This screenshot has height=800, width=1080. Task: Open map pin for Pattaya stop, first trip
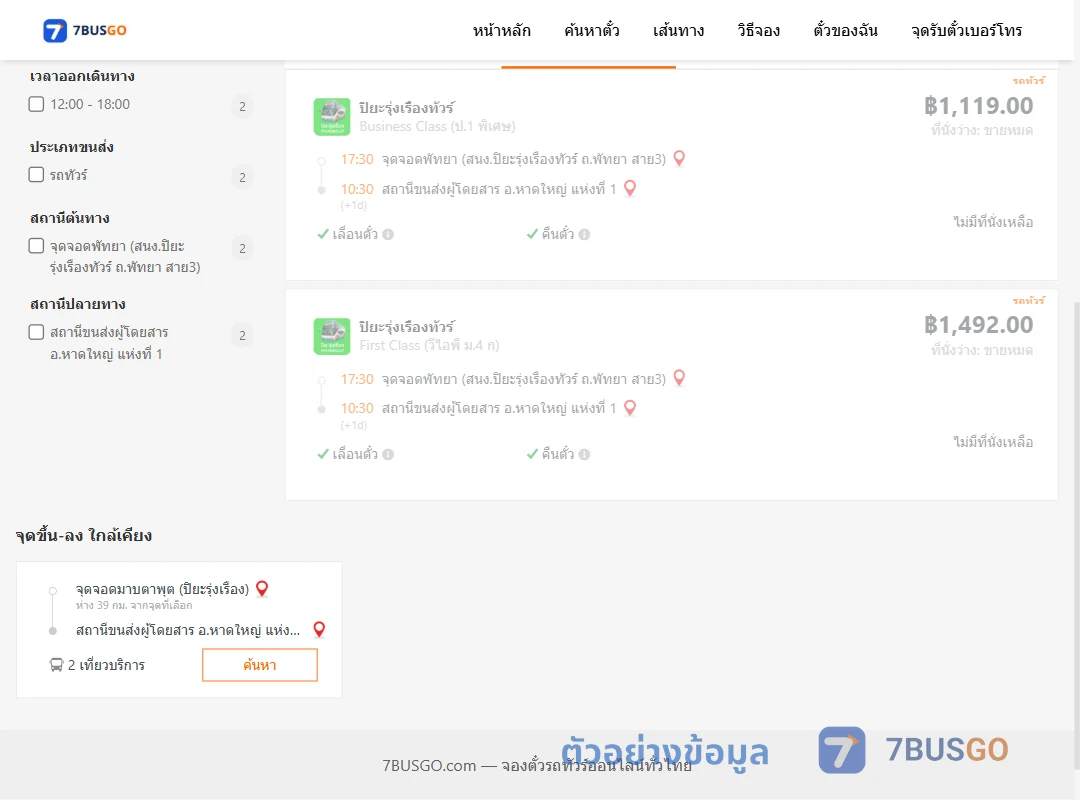(x=679, y=158)
